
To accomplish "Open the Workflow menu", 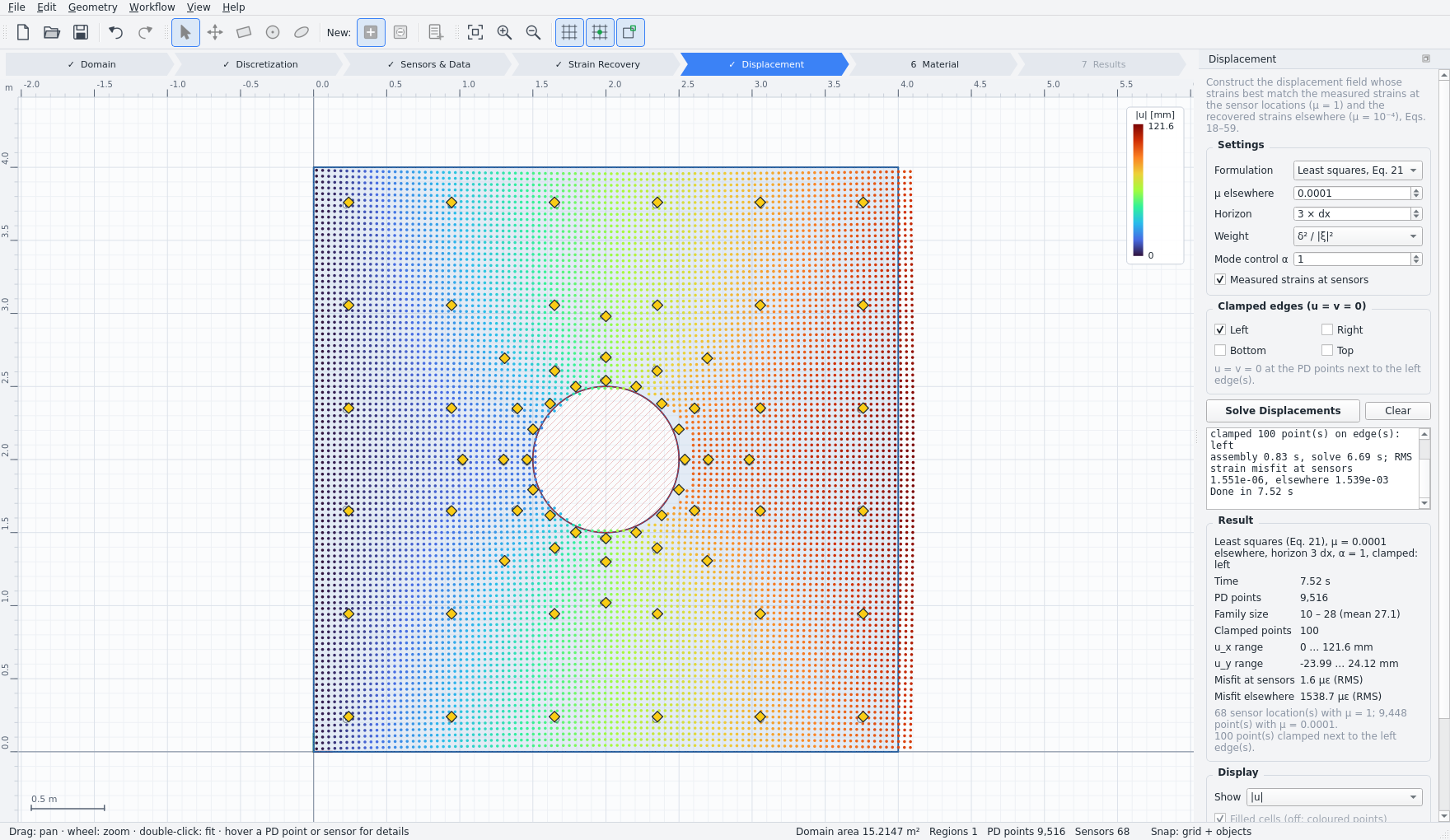I will 152,7.
